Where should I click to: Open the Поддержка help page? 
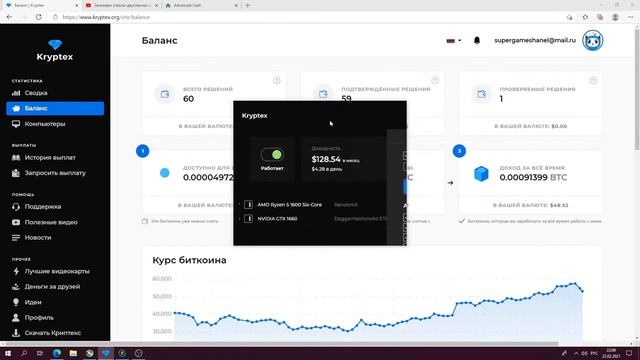click(43, 207)
